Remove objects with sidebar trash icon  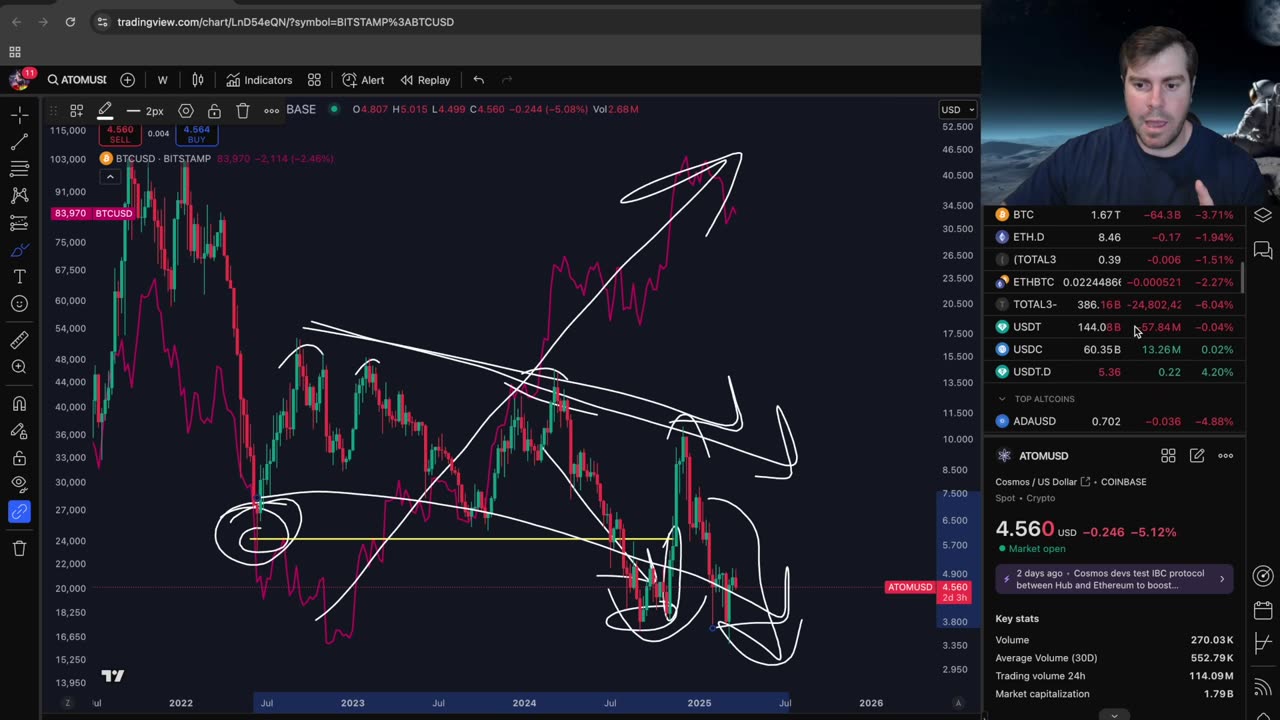pos(19,548)
